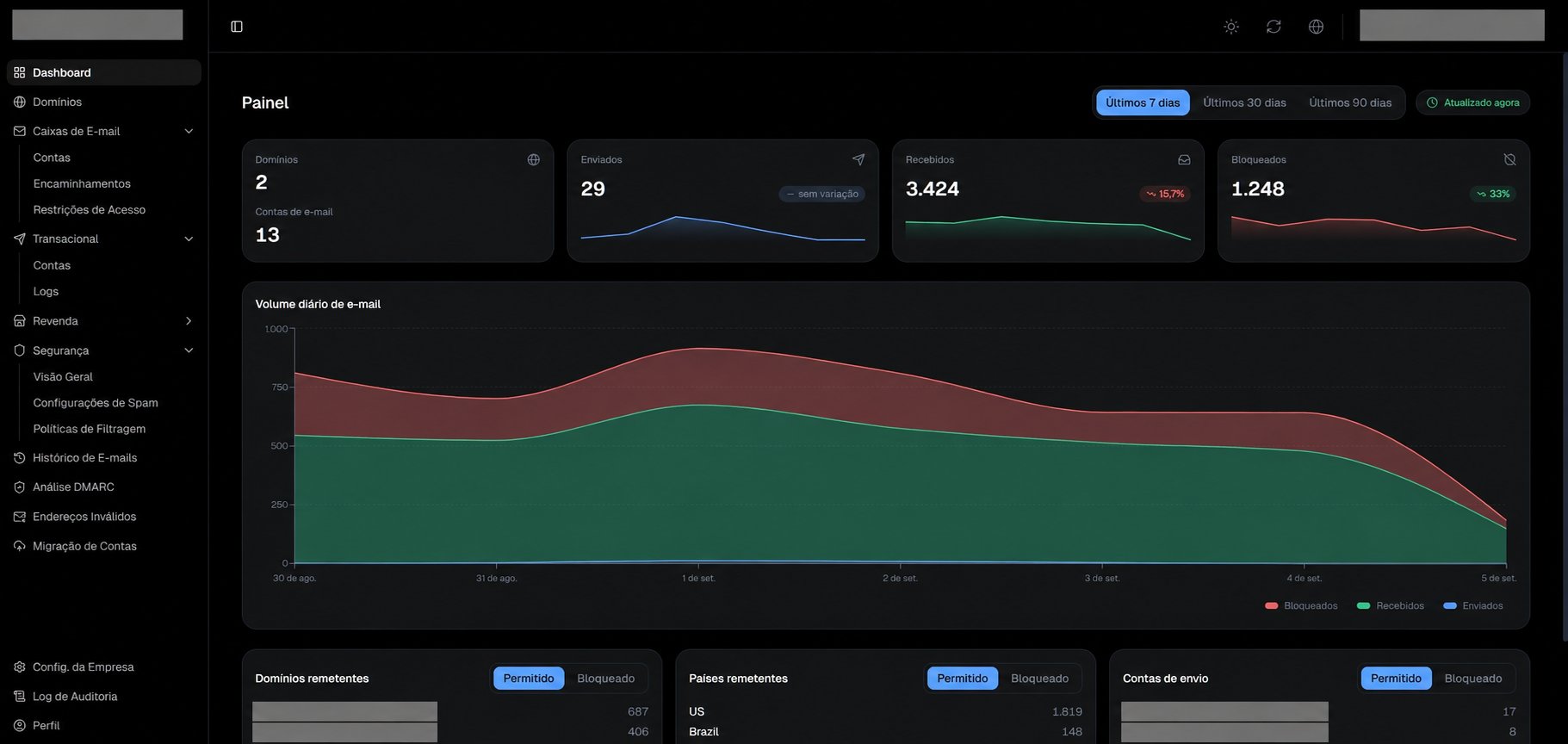Toggle Bloqueados series in chart legend
1568x744 pixels.
[1301, 605]
